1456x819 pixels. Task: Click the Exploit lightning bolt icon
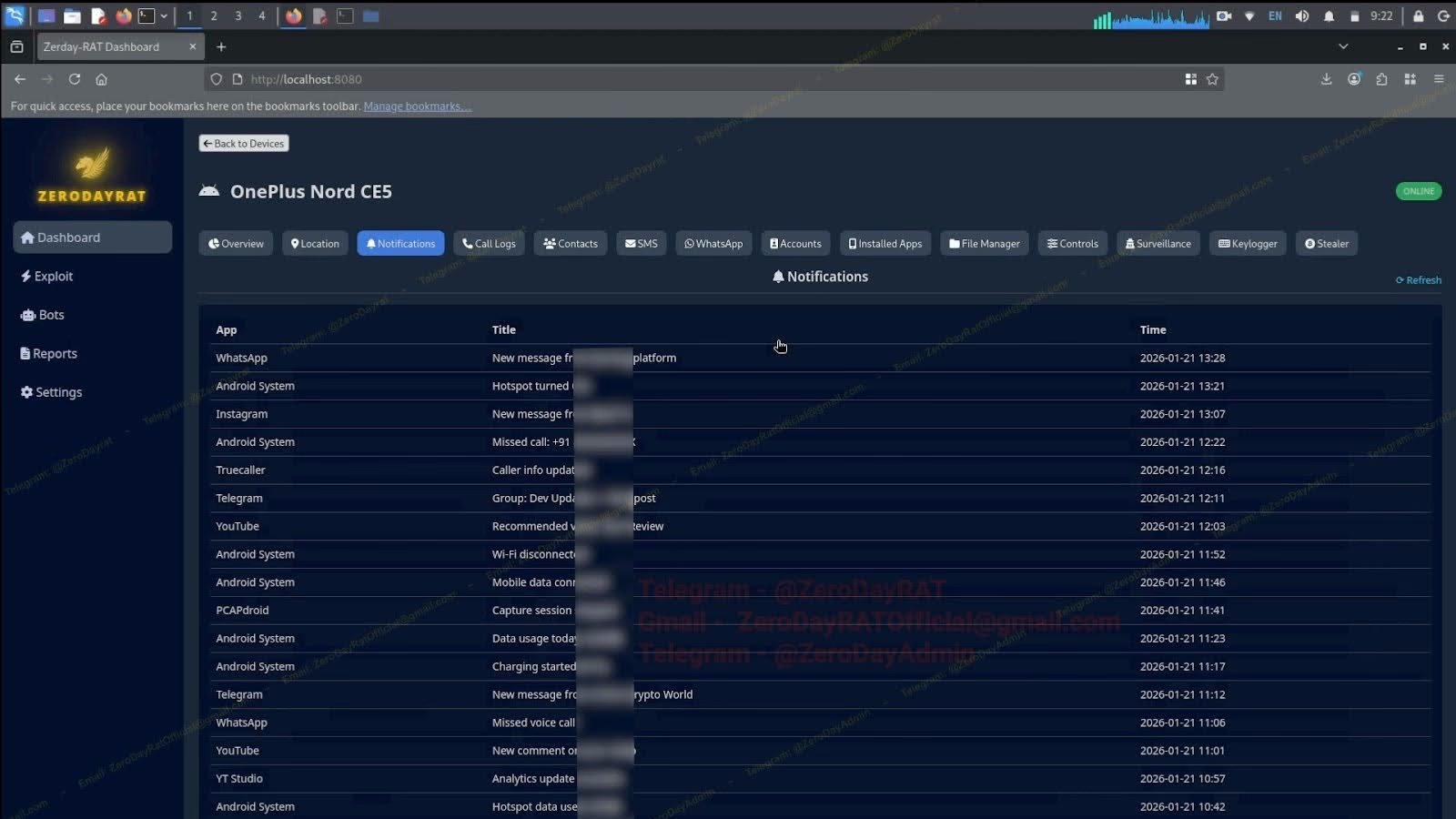click(26, 276)
